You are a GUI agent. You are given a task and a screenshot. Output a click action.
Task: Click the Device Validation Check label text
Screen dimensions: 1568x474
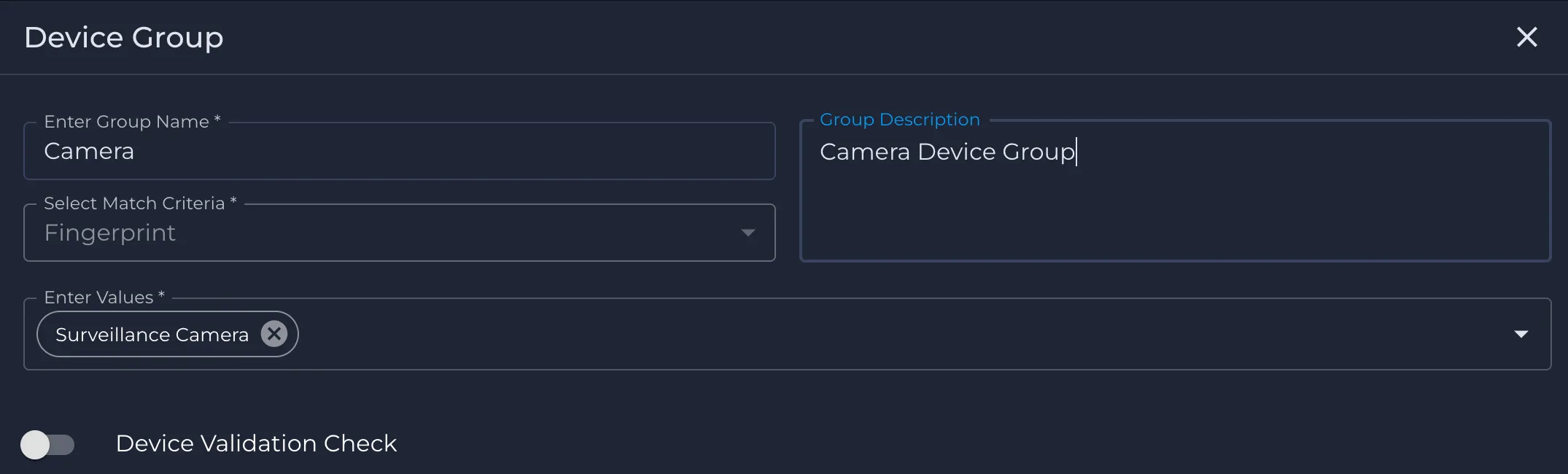256,443
